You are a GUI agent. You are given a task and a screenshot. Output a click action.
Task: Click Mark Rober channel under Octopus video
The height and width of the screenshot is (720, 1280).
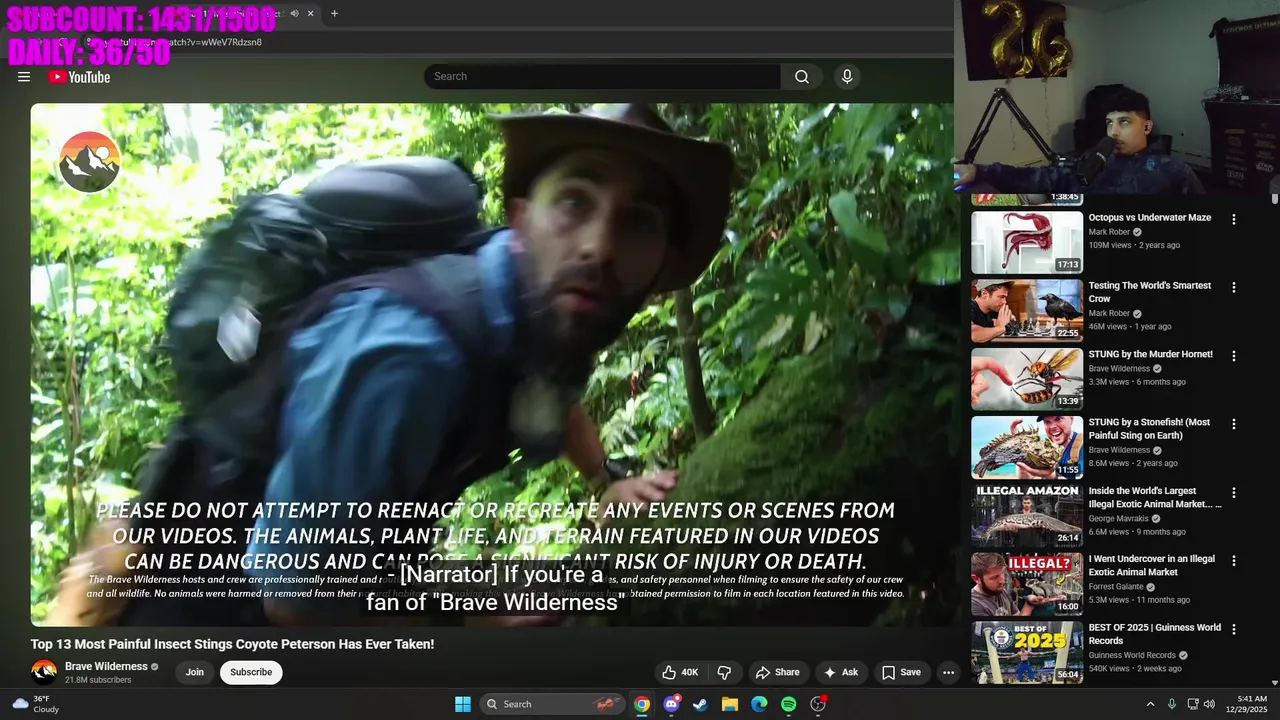pyautogui.click(x=1108, y=232)
